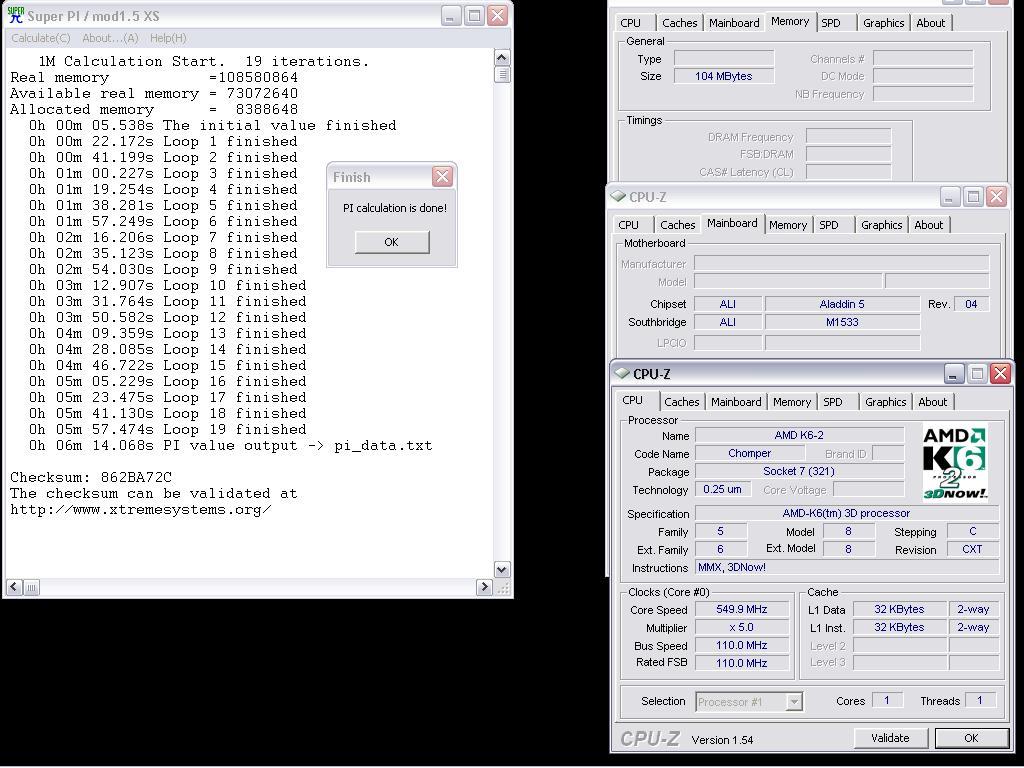The height and width of the screenshot is (768, 1024).
Task: Minimize the Super PI window
Action: coord(451,16)
